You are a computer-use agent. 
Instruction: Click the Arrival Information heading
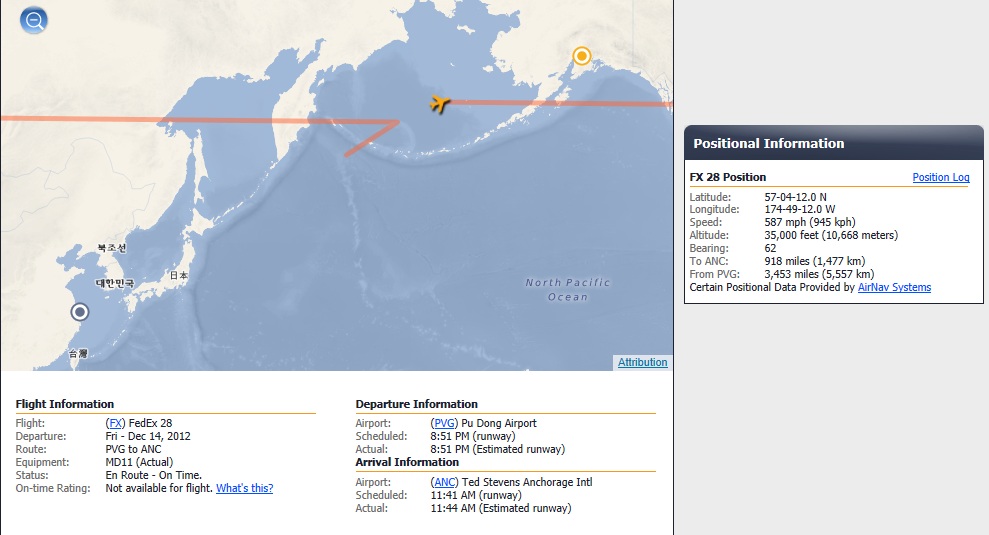point(407,462)
